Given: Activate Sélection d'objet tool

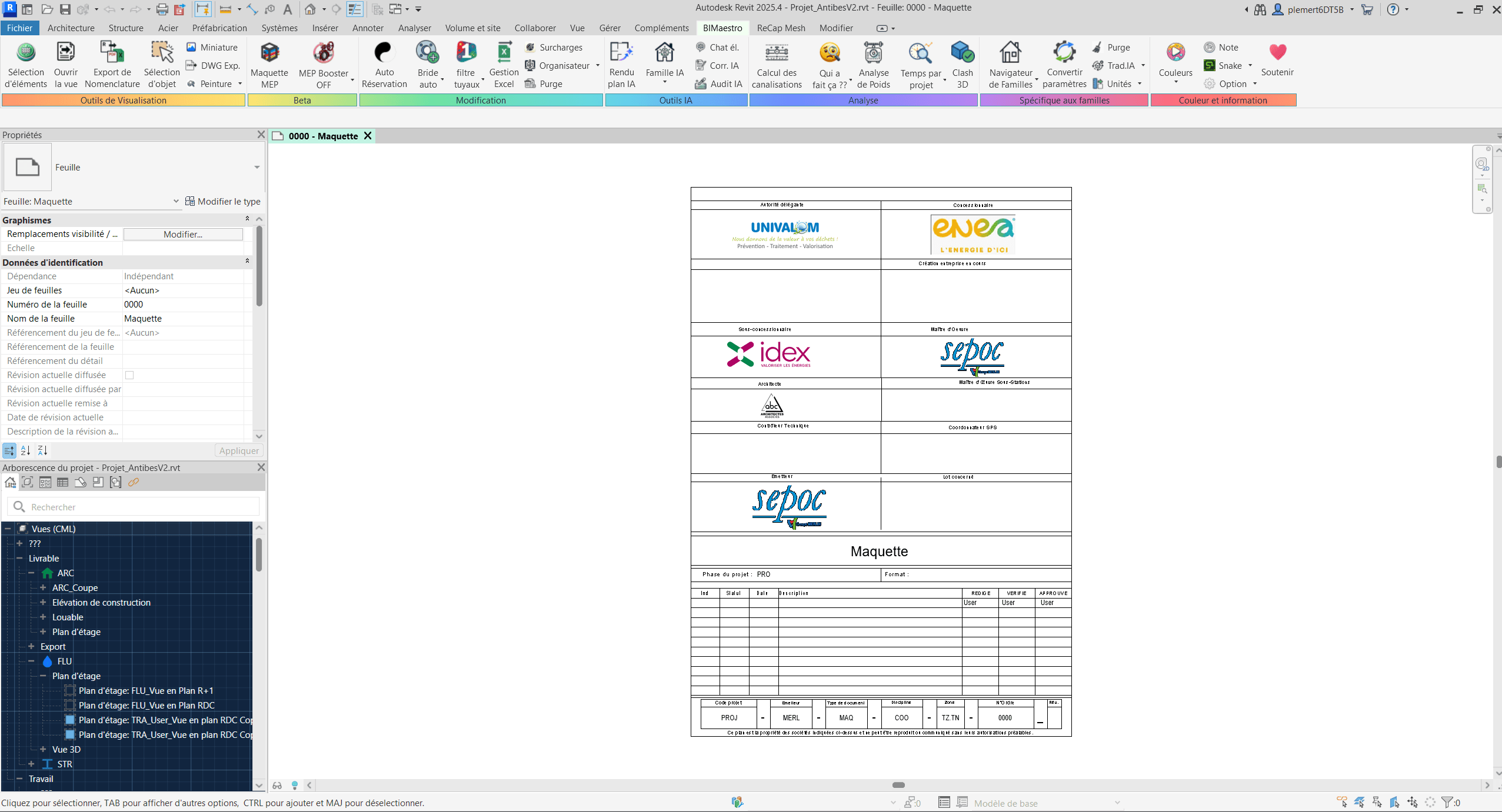Looking at the screenshot, I should tap(162, 65).
